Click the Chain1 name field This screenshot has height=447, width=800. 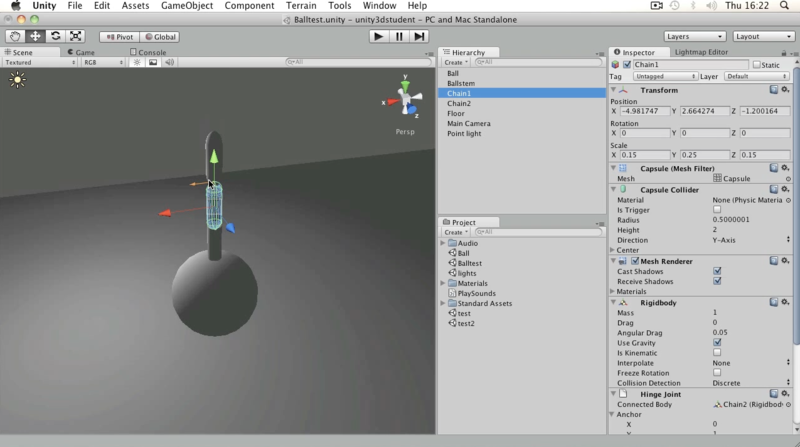691,65
